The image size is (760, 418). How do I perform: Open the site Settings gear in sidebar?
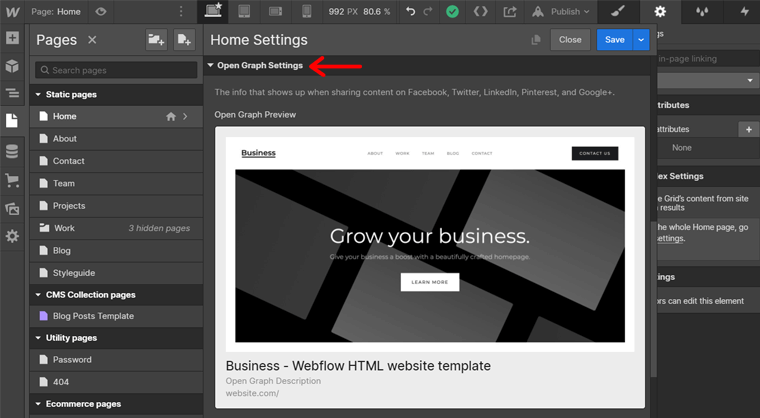[12, 237]
